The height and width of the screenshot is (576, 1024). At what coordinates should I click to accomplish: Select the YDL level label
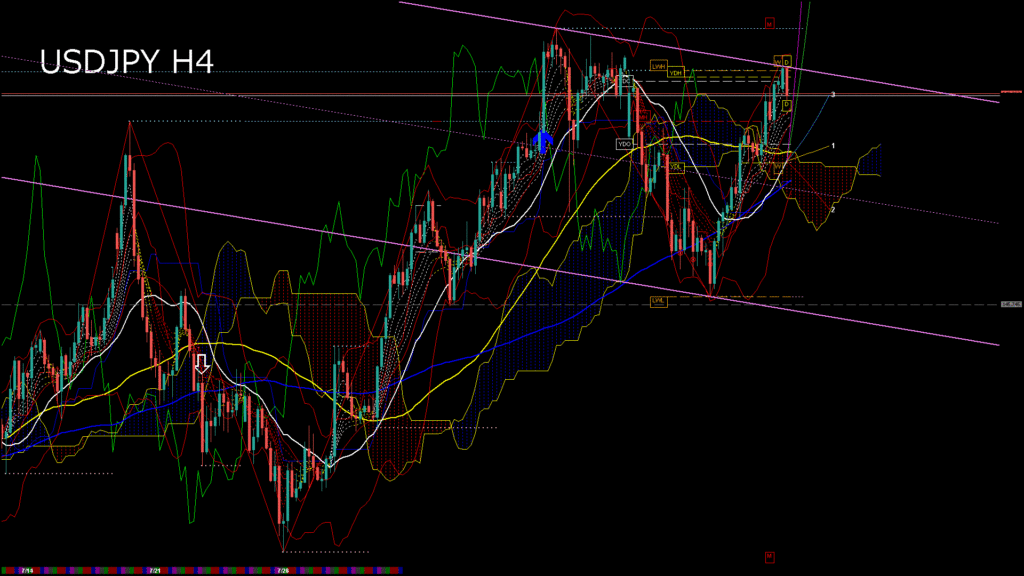(x=676, y=167)
